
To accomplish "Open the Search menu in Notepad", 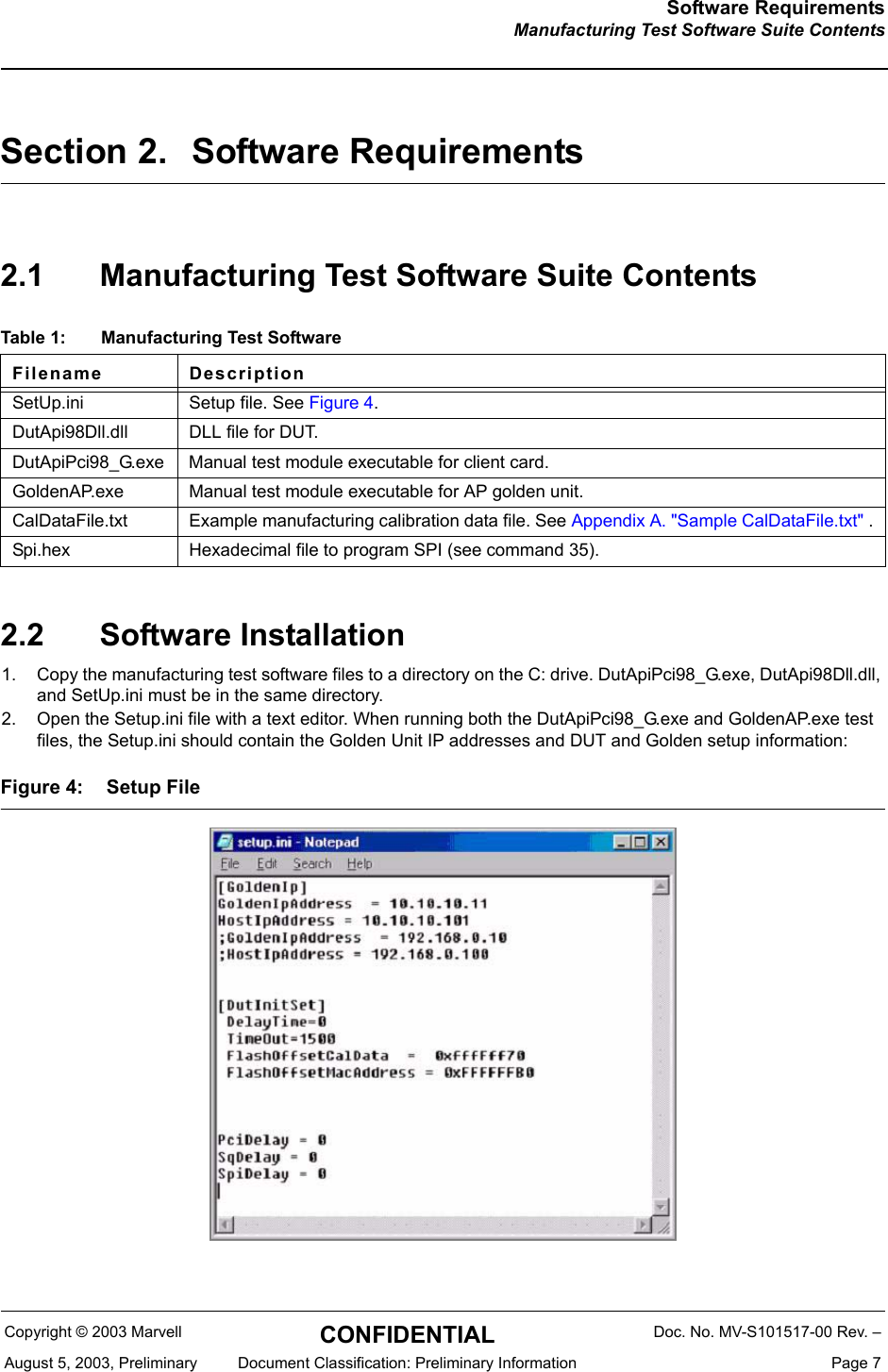I will pyautogui.click(x=312, y=863).
